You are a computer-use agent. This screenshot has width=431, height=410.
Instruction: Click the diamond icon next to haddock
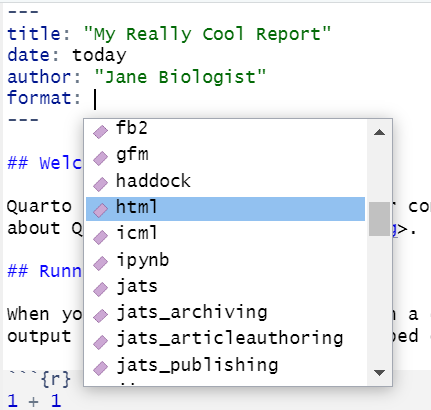(x=100, y=184)
